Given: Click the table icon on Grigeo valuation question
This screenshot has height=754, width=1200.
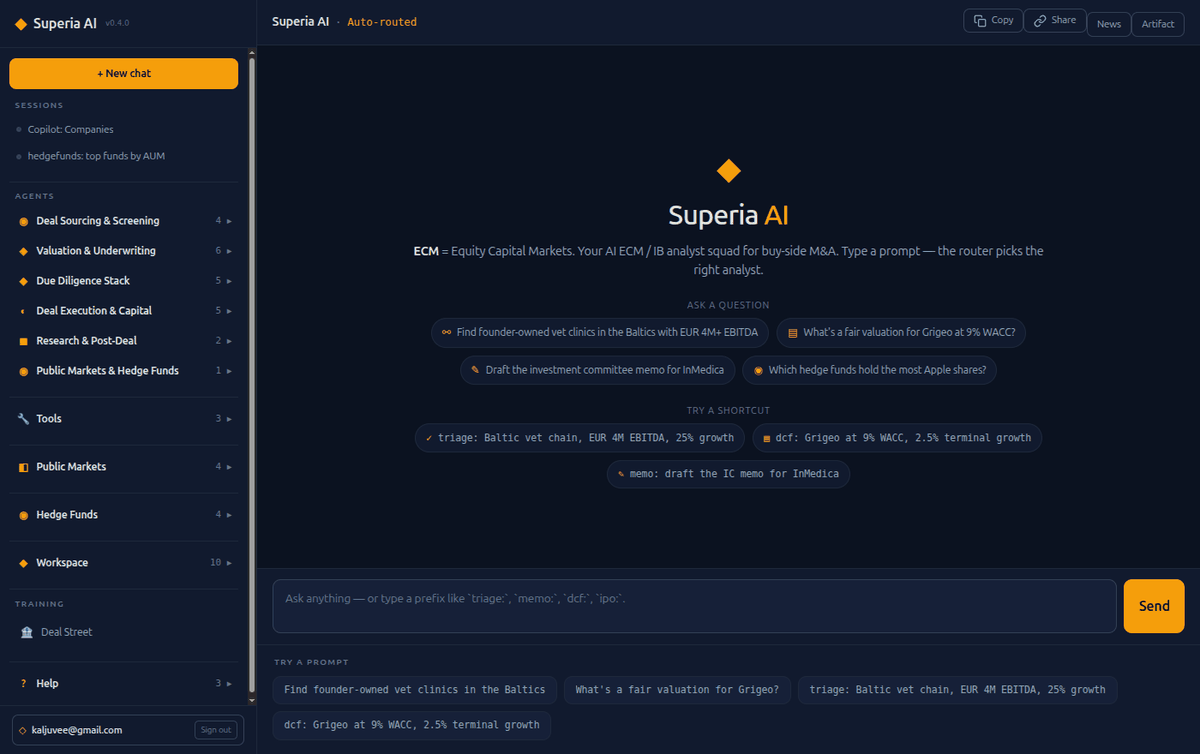Looking at the screenshot, I should click(793, 333).
